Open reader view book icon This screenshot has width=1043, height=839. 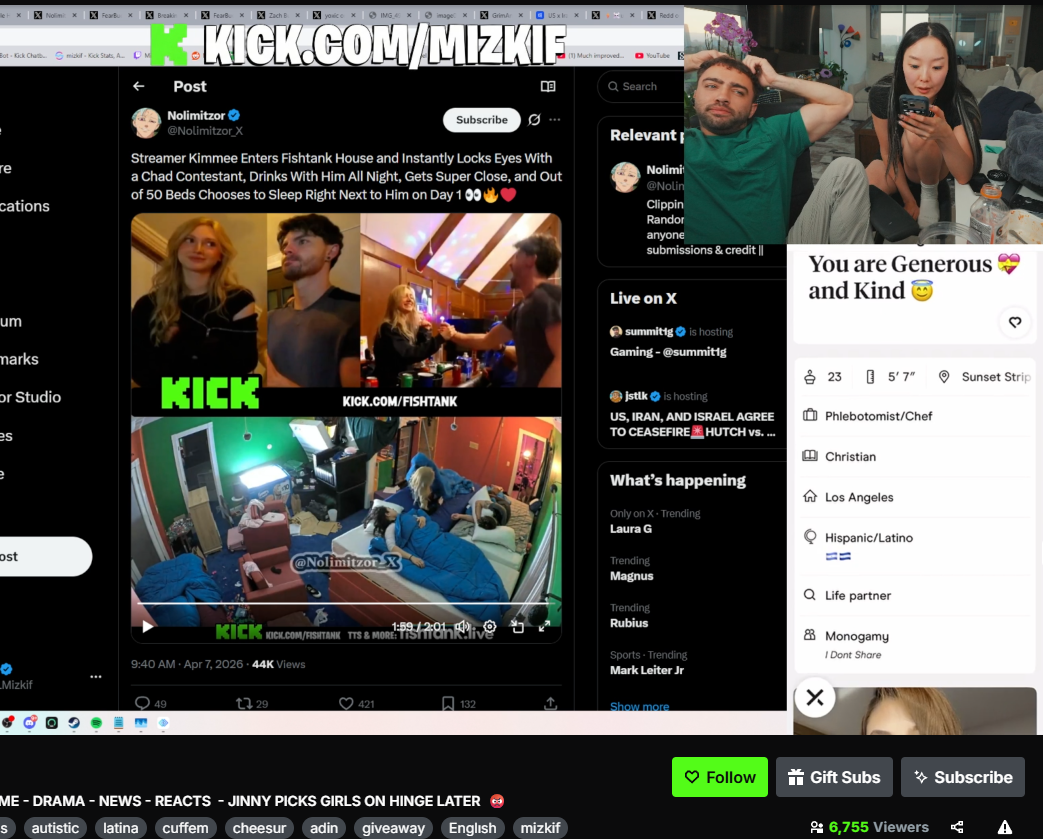[548, 86]
